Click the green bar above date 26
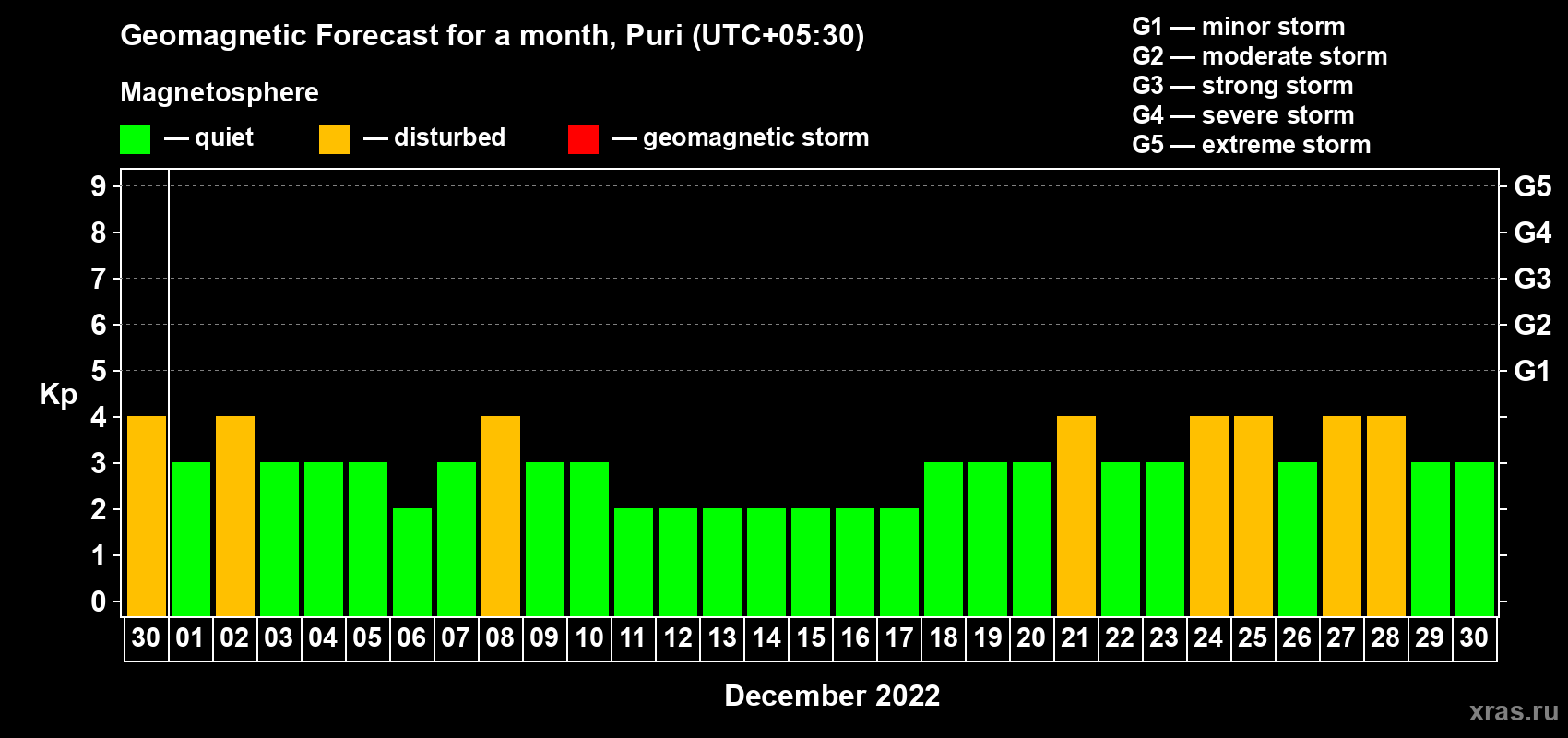1568x738 pixels. [1298, 540]
